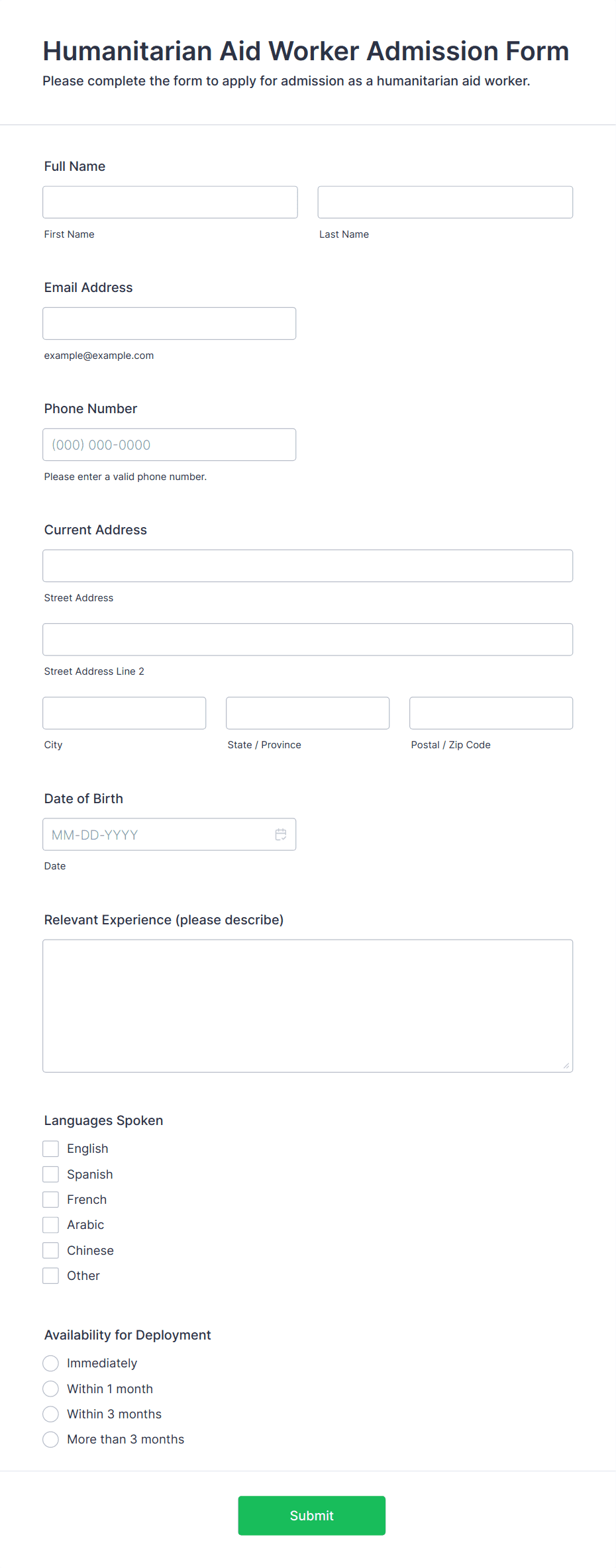Focus the First Name field
This screenshot has width=616, height=1568.
170,202
